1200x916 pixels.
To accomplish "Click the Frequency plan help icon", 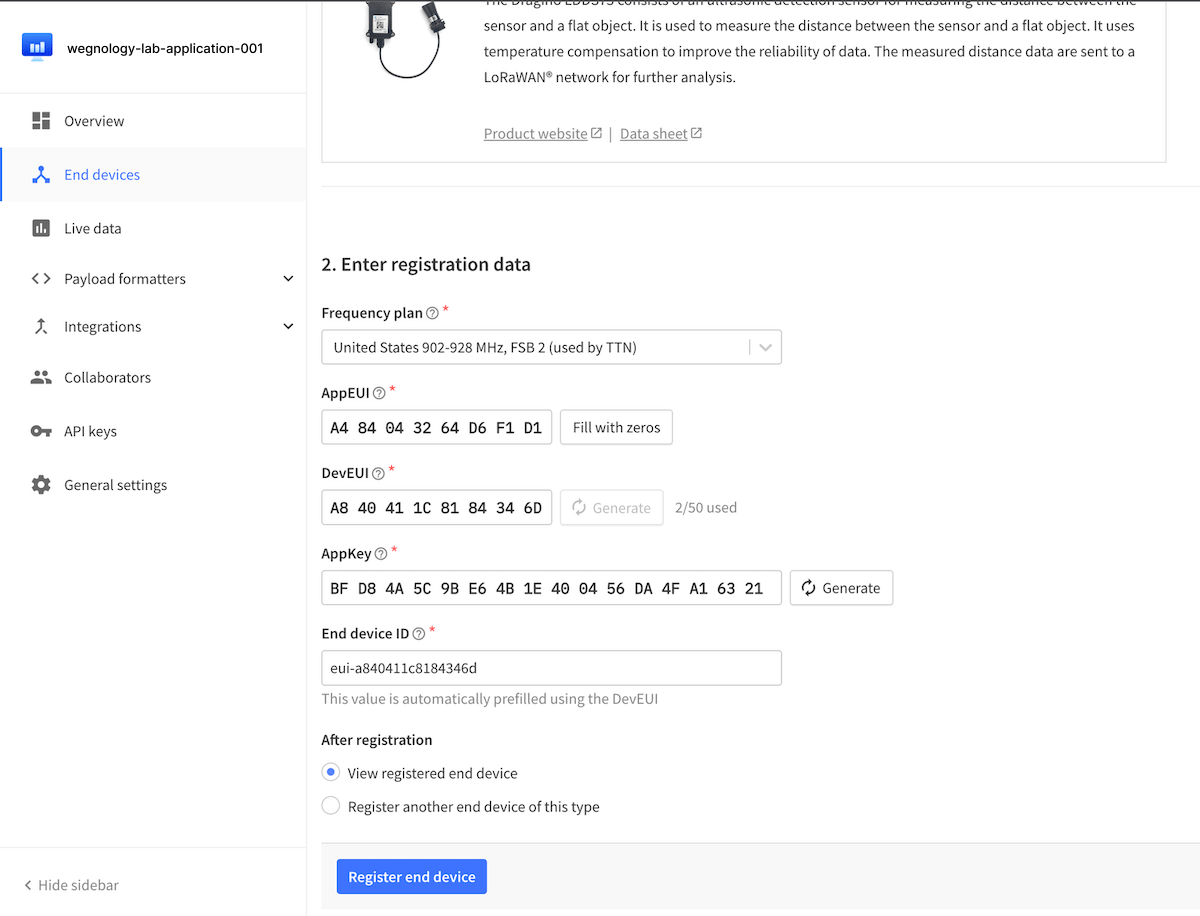I will point(432,313).
